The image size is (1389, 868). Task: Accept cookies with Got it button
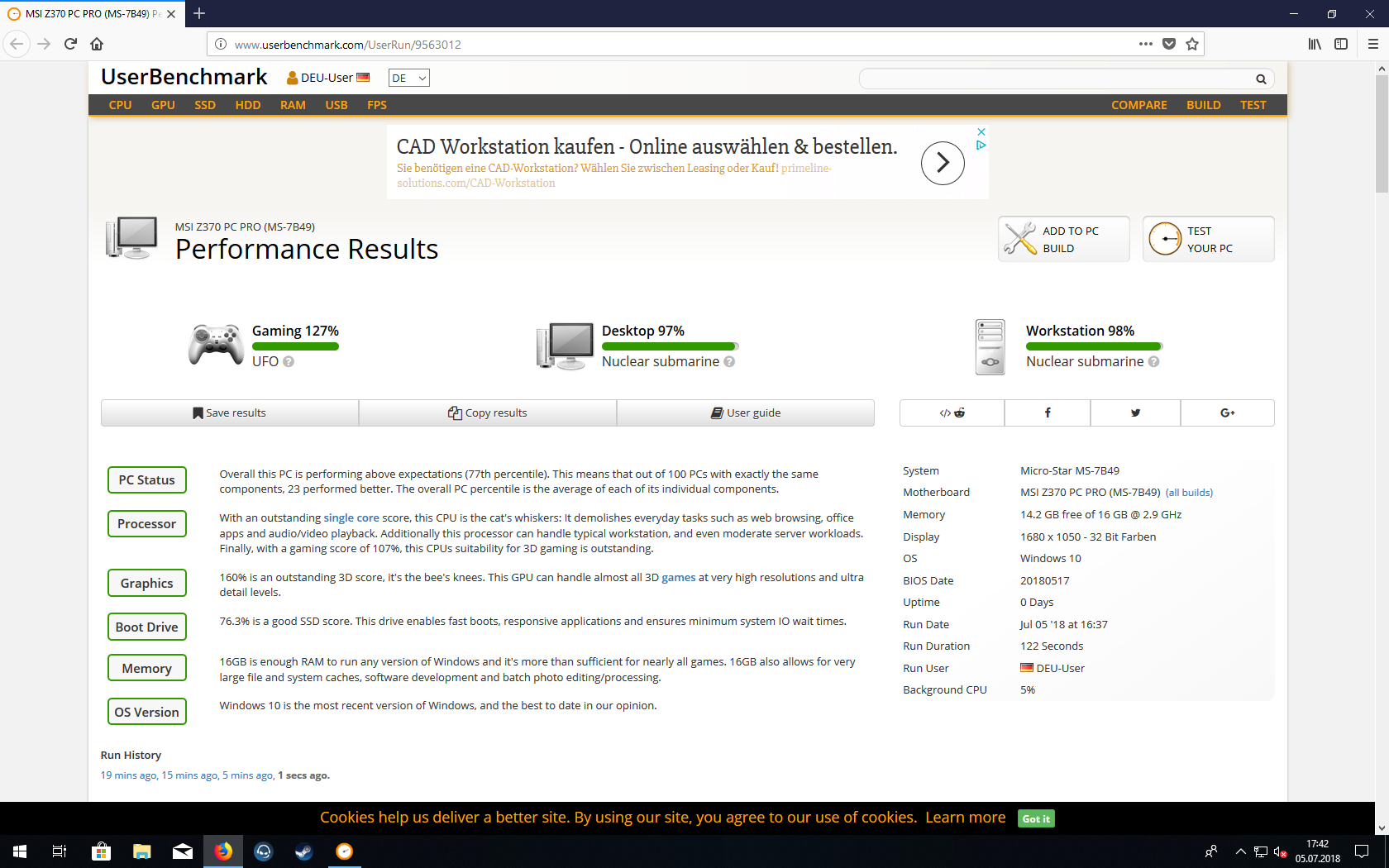click(1036, 818)
